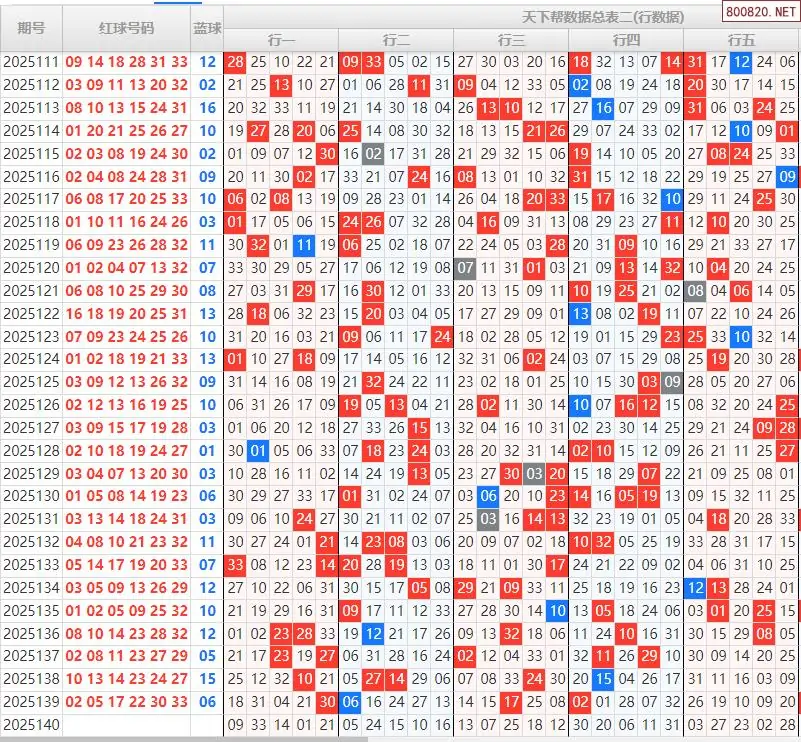Click blue 01 cell in row 2025128

pyautogui.click(x=258, y=450)
